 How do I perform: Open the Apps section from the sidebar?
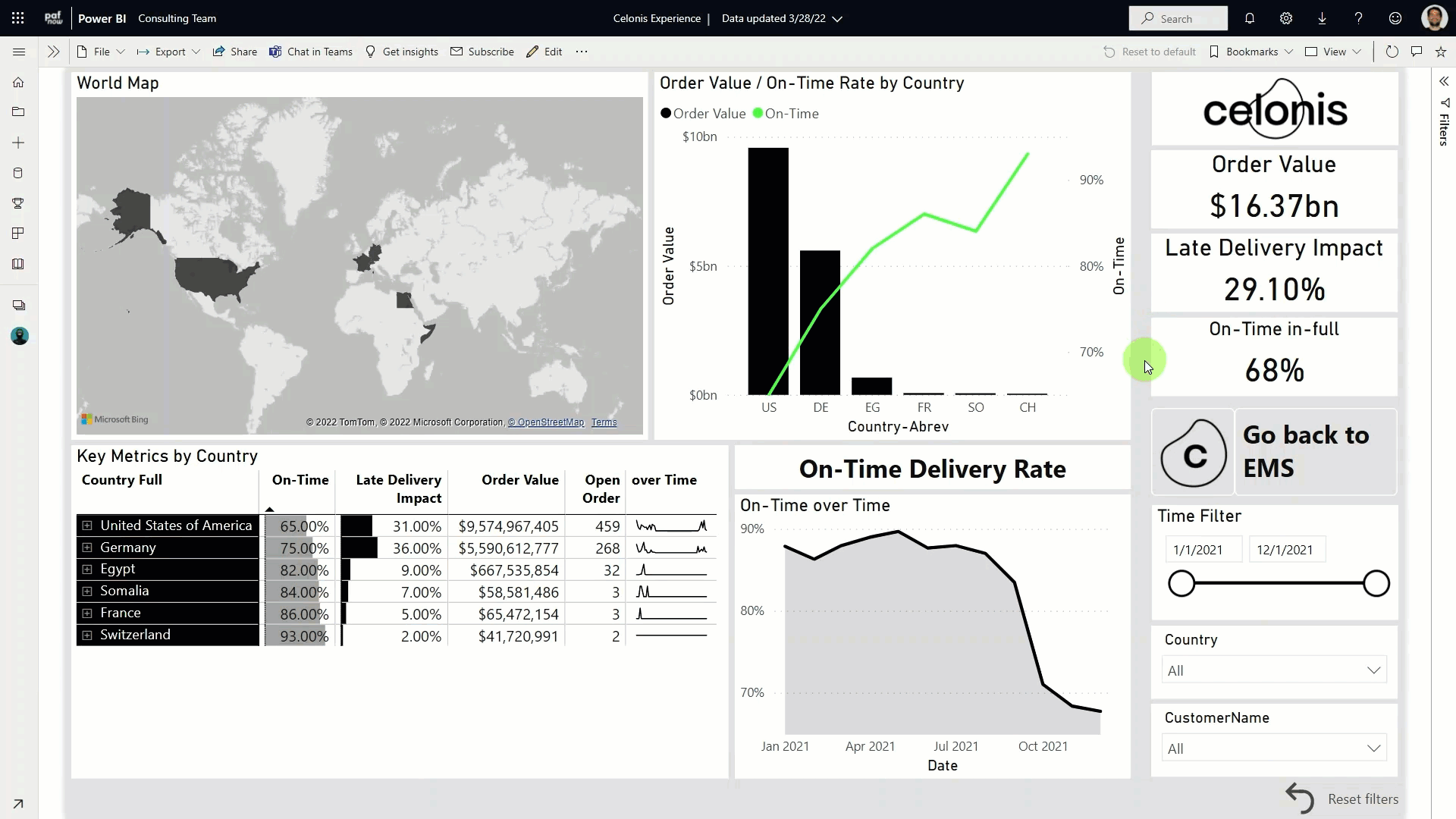[18, 234]
